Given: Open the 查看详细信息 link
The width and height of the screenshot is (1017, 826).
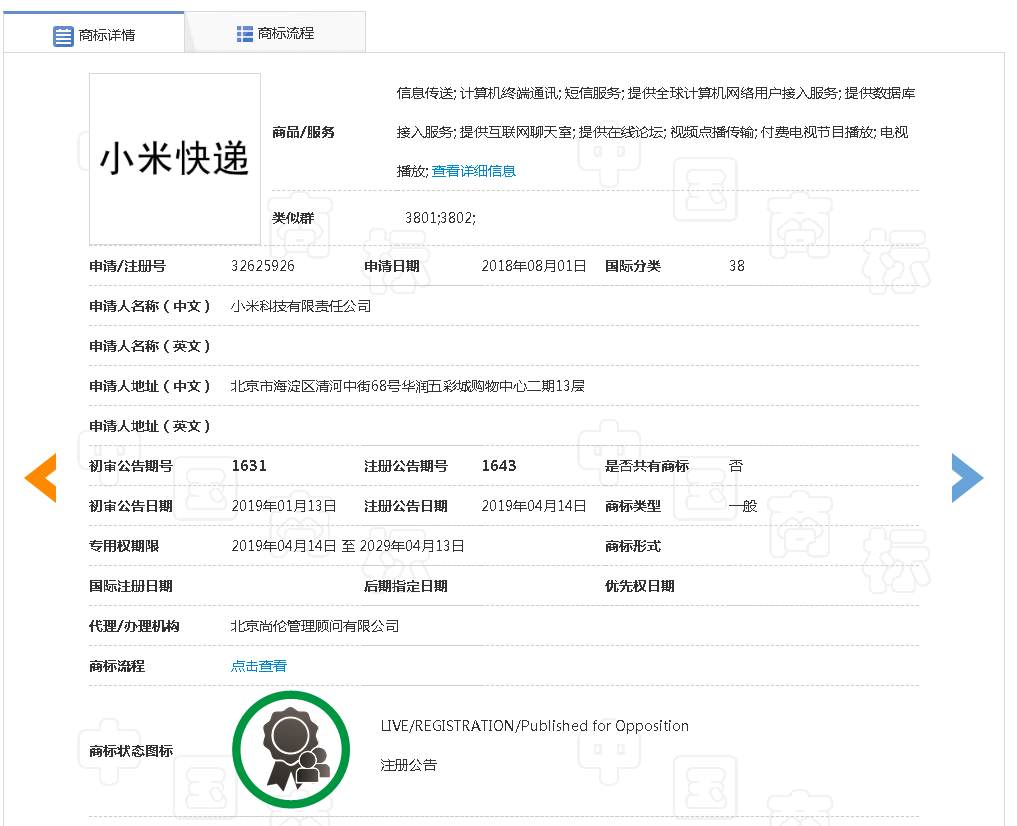Looking at the screenshot, I should (x=473, y=171).
